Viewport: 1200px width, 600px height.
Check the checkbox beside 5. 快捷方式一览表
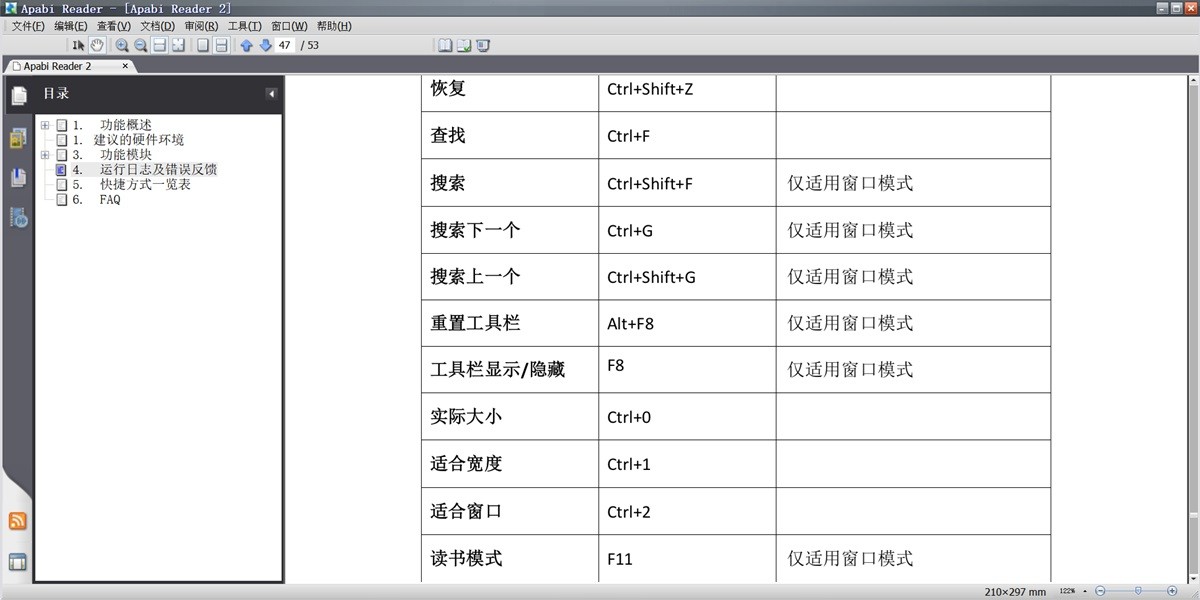(x=62, y=184)
